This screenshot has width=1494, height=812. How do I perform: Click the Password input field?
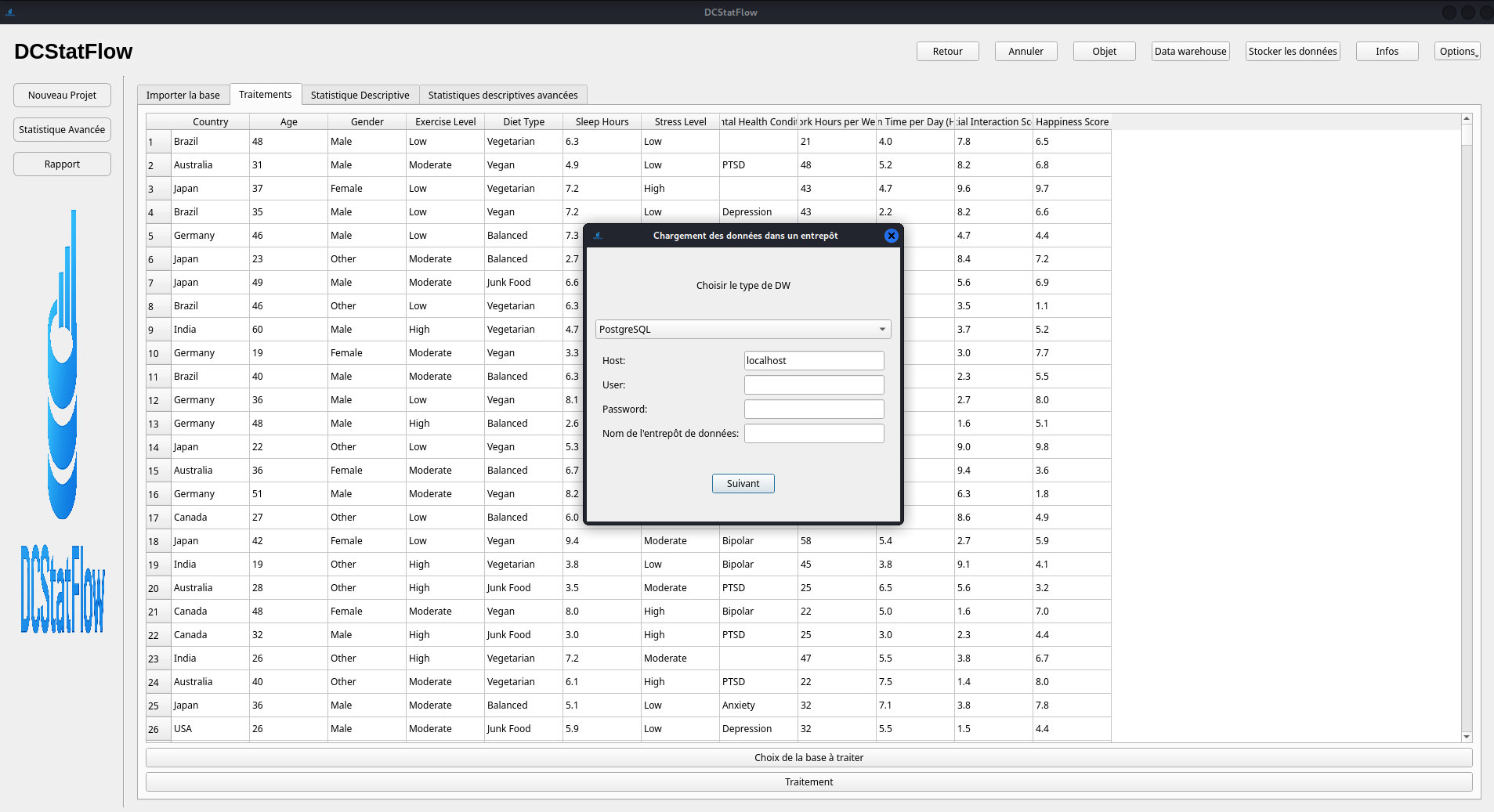coord(813,410)
